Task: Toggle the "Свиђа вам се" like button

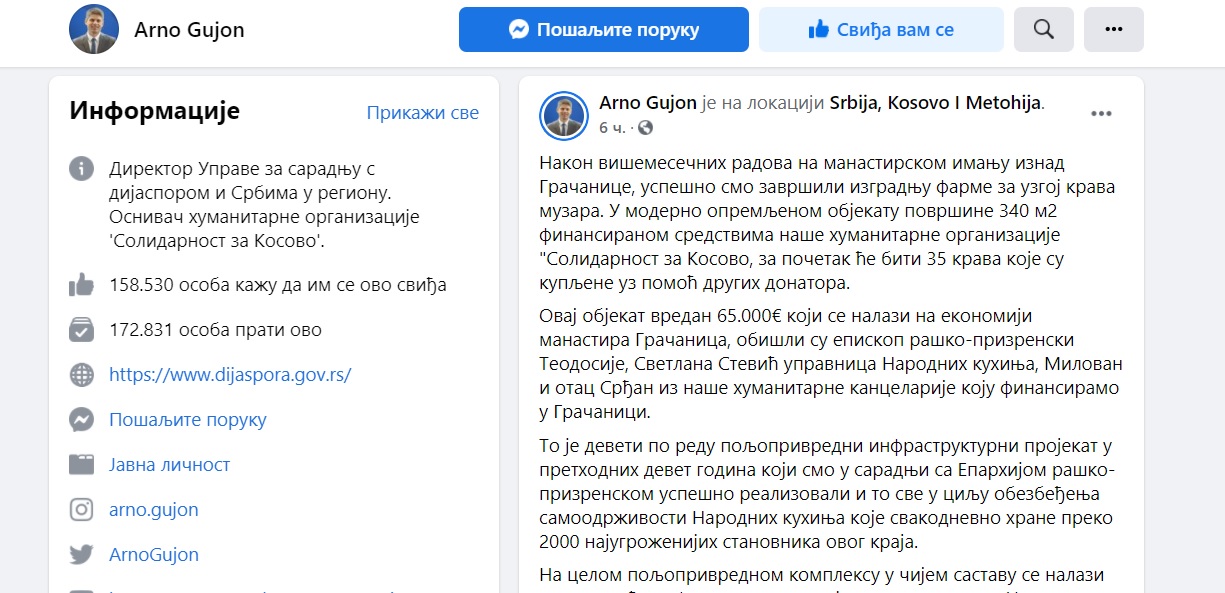Action: click(881, 29)
